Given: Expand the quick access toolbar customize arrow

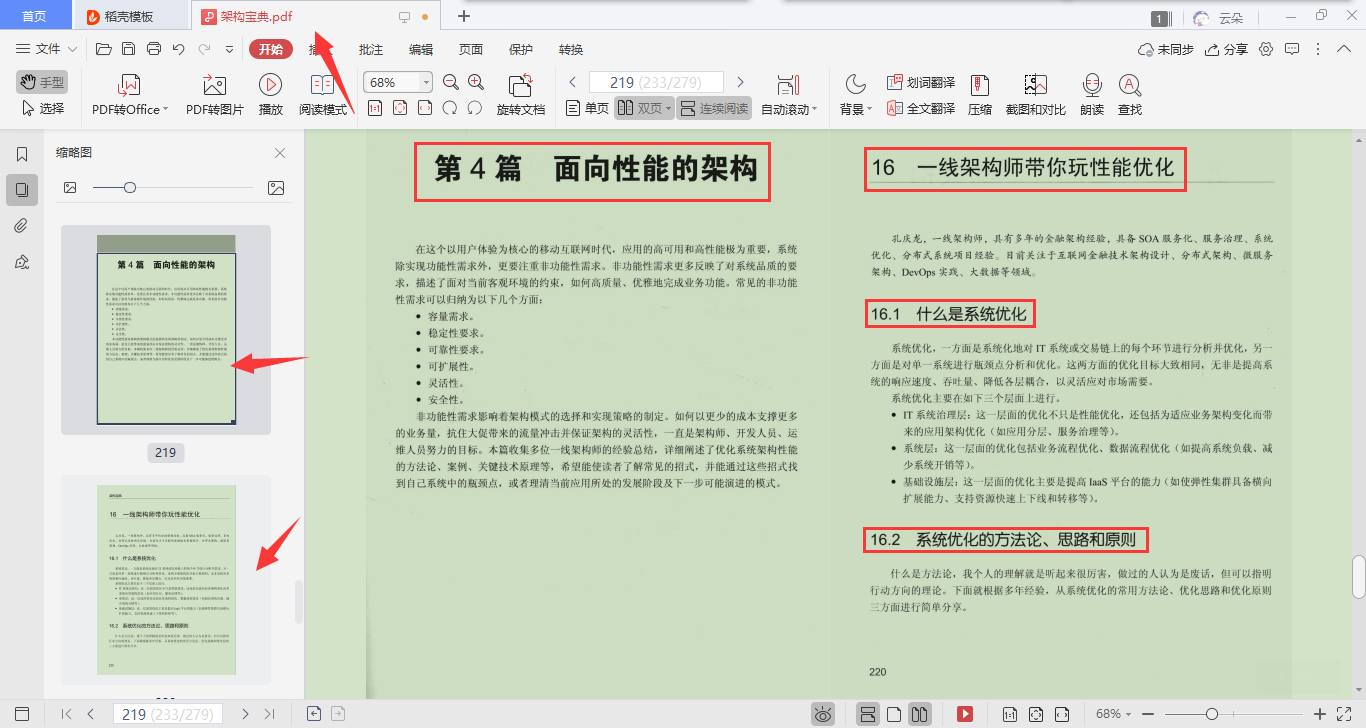Looking at the screenshot, I should point(231,49).
